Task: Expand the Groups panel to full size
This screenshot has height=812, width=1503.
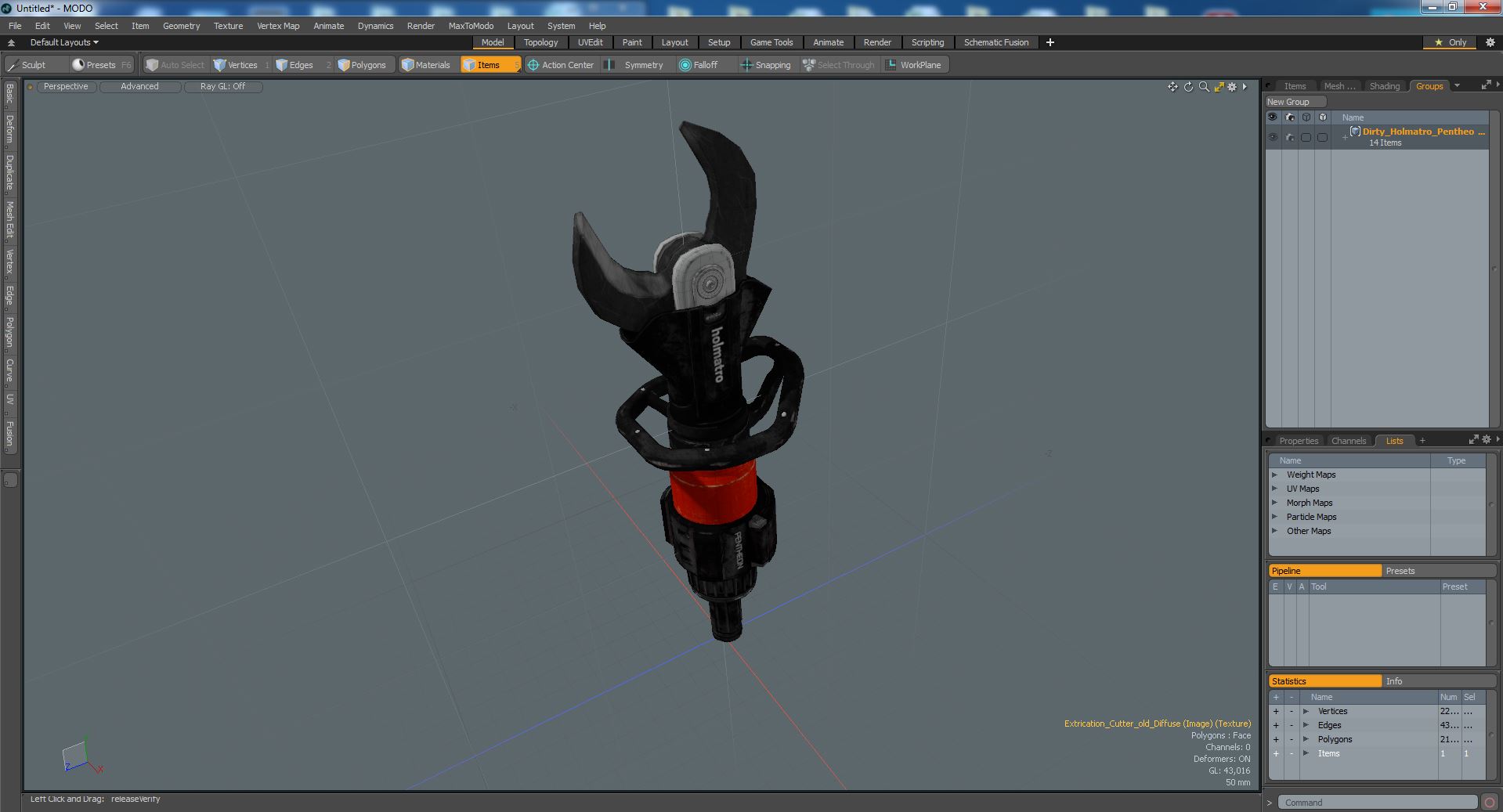Action: [1486, 85]
